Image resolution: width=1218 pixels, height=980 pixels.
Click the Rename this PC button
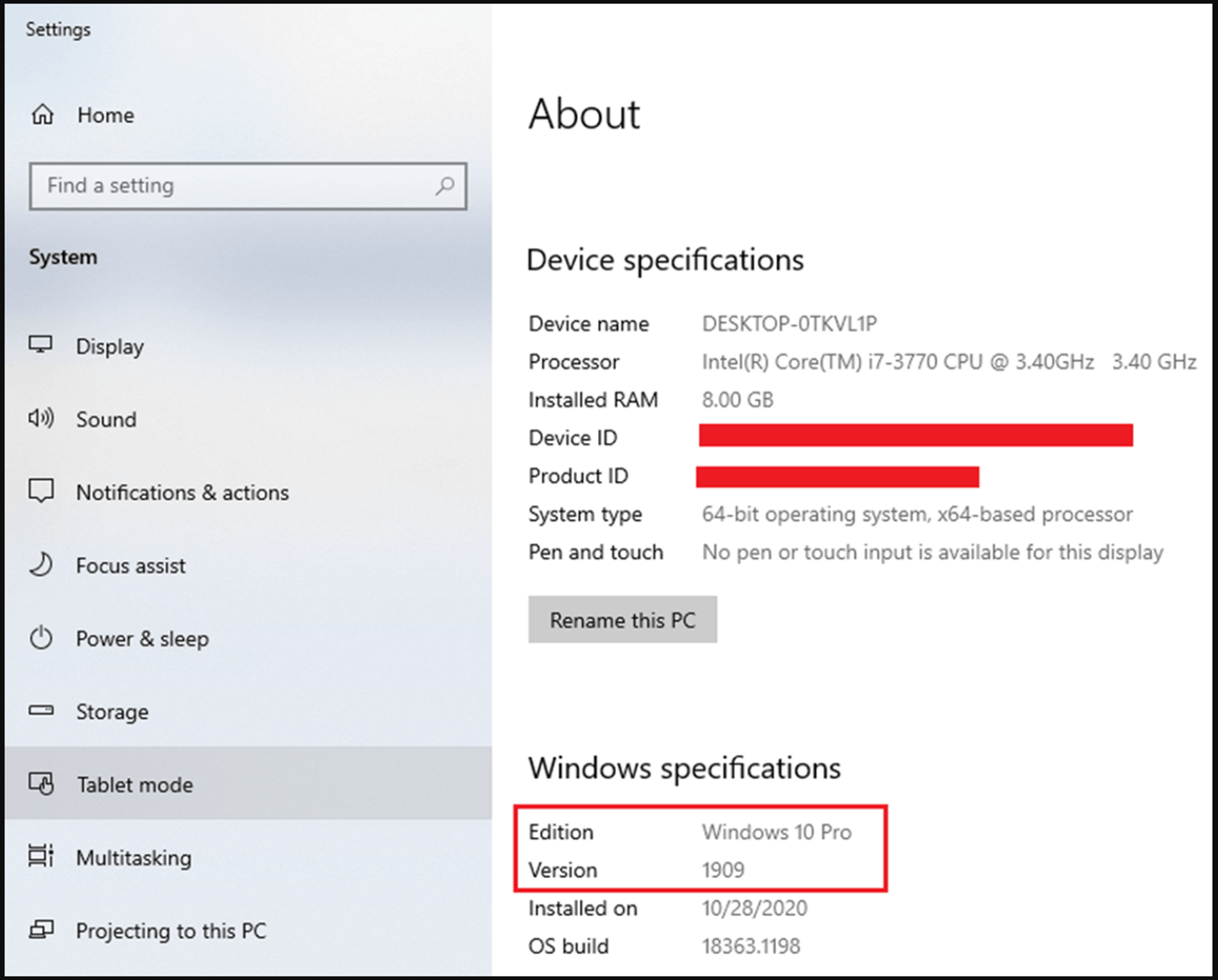(622, 620)
